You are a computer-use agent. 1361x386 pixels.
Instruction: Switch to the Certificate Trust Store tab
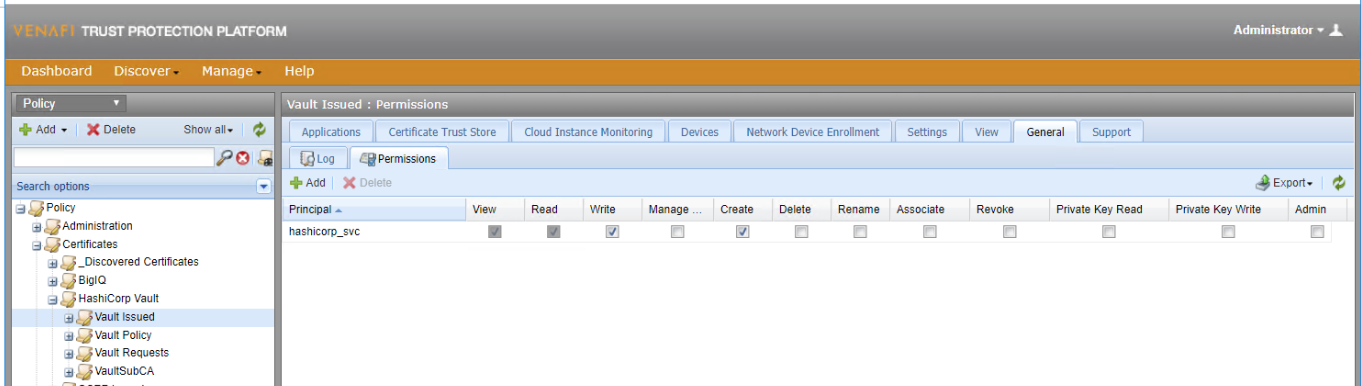[x=442, y=132]
